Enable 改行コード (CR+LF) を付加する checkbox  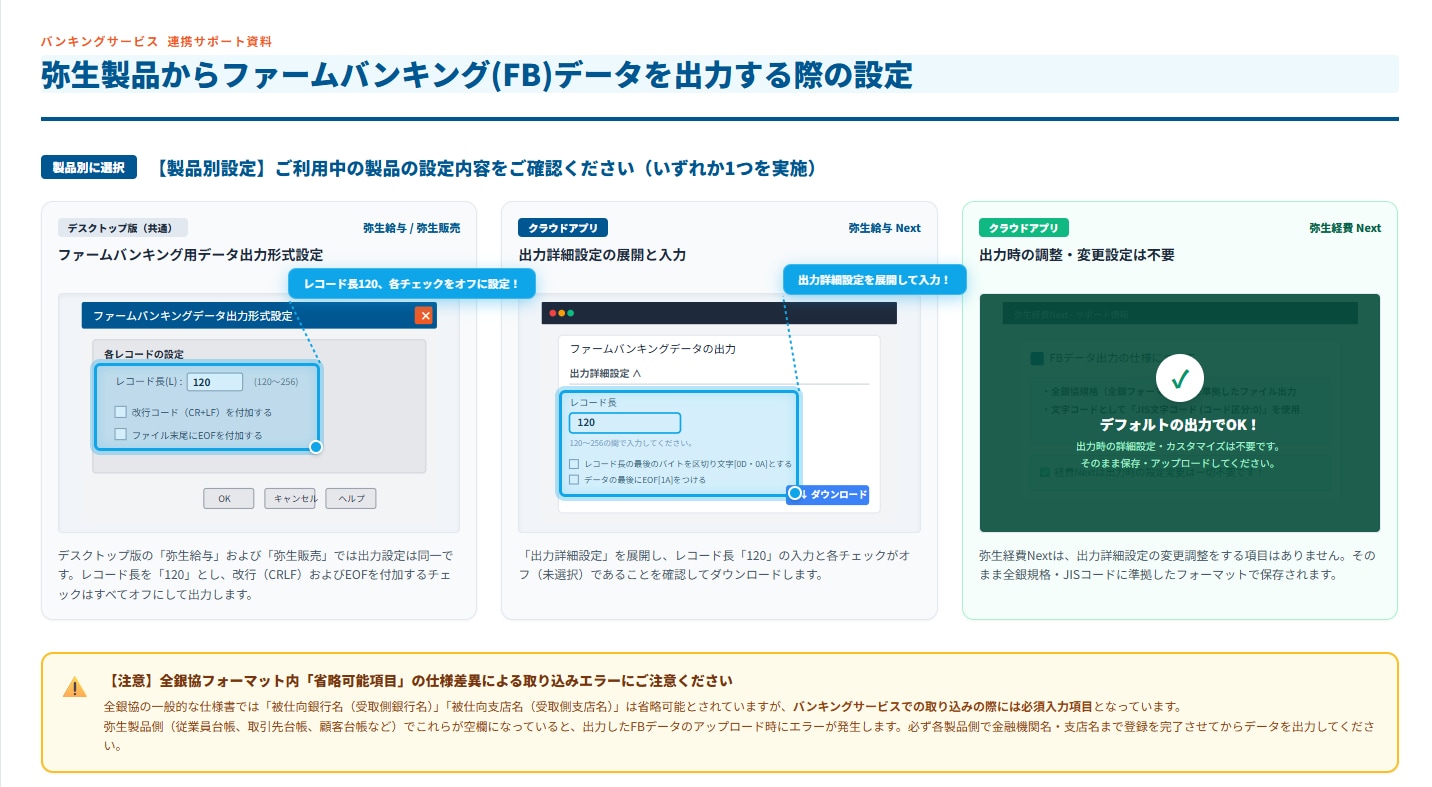120,411
